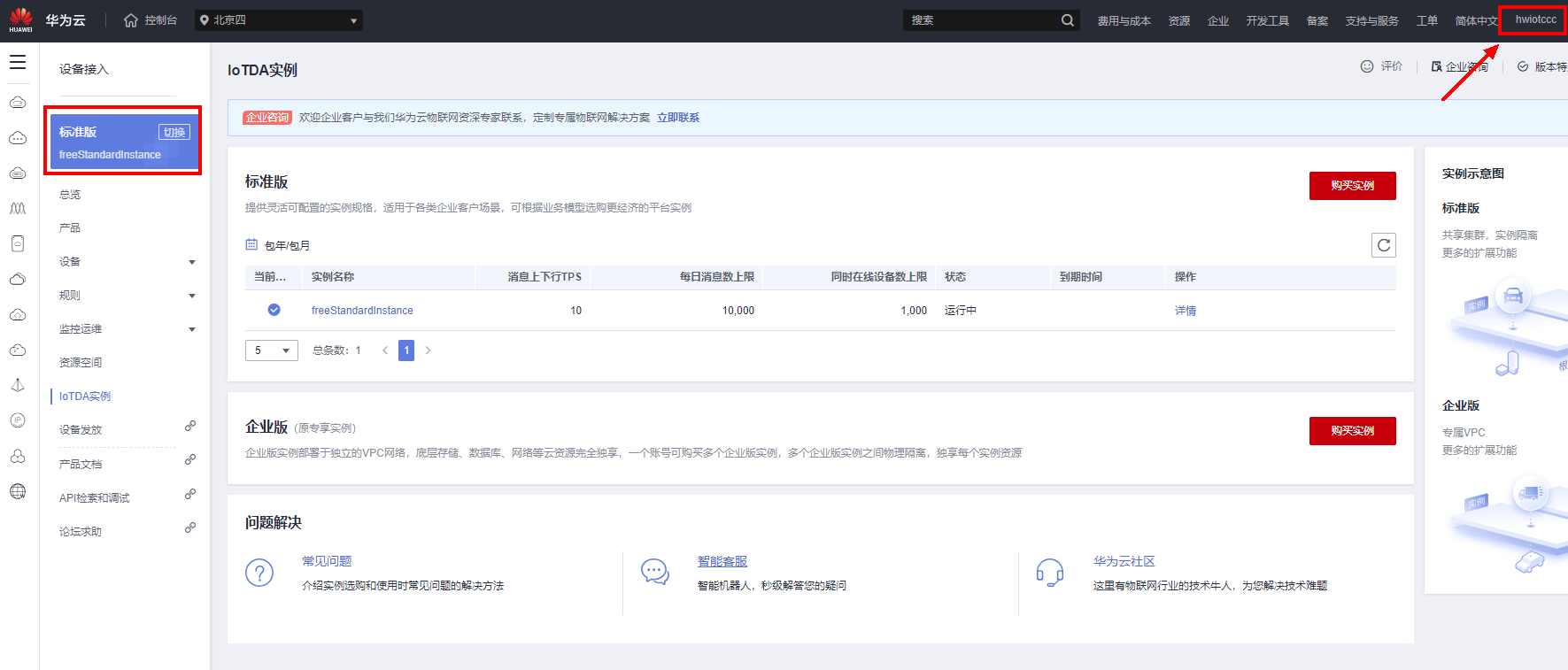The width and height of the screenshot is (1568, 670).
Task: Open 论坛求助 in the sidebar
Action: [x=81, y=532]
